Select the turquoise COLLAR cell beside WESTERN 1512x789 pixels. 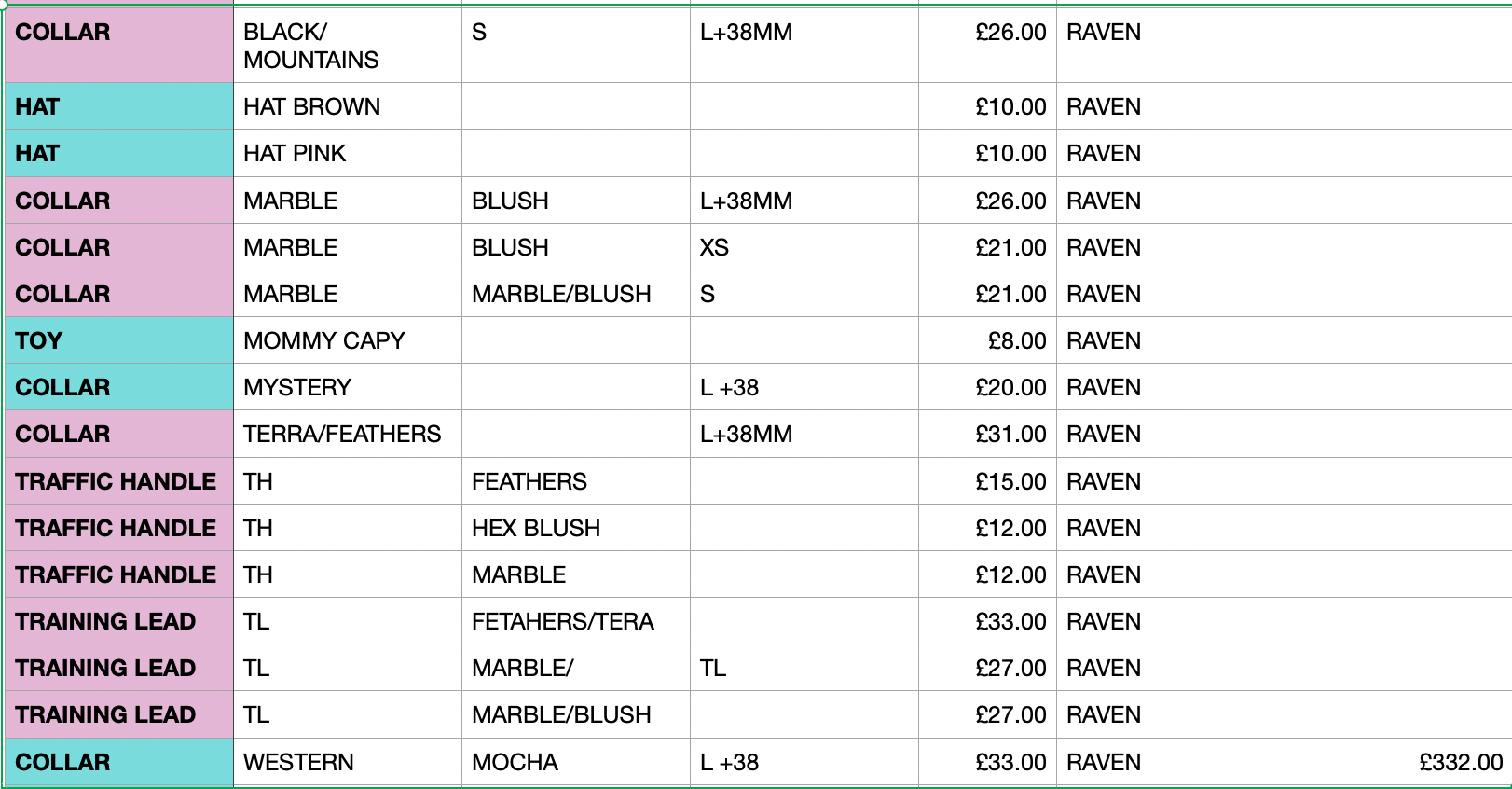[119, 762]
